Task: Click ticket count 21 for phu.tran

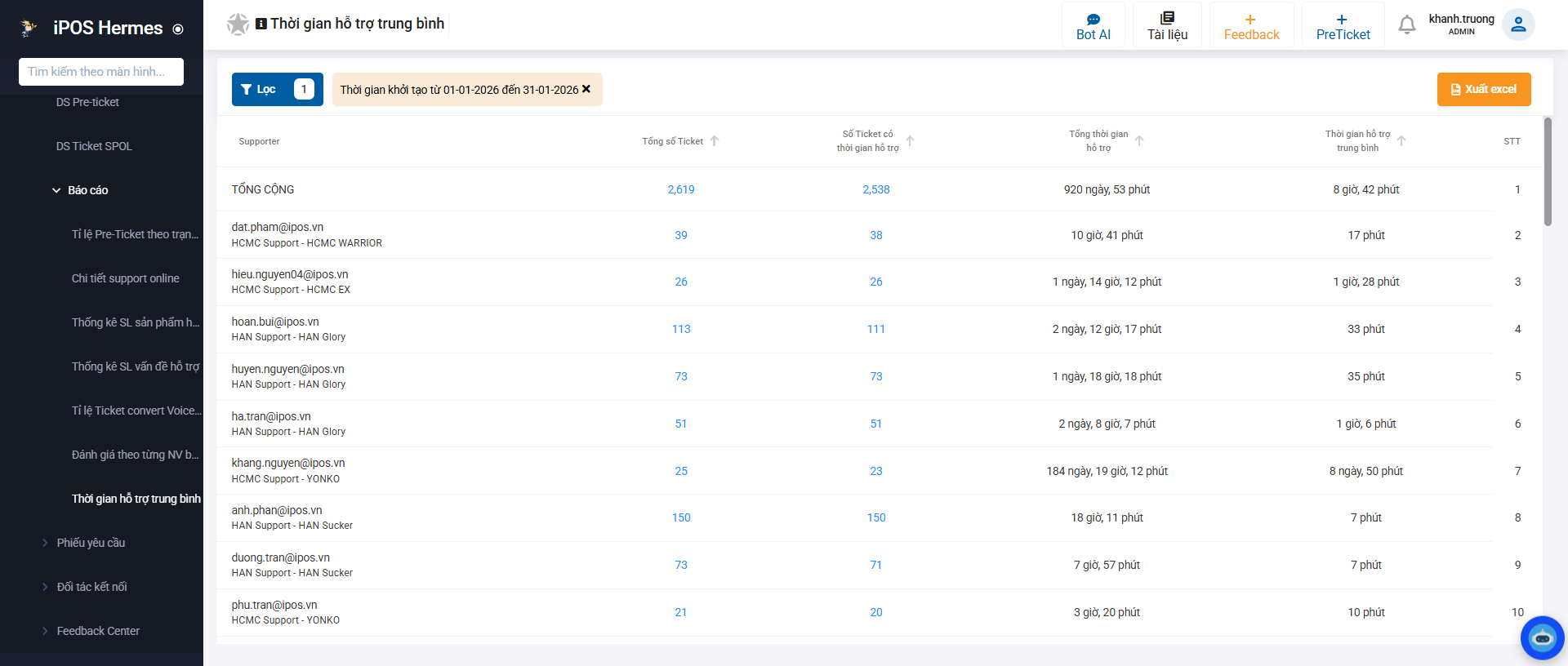Action: point(681,612)
